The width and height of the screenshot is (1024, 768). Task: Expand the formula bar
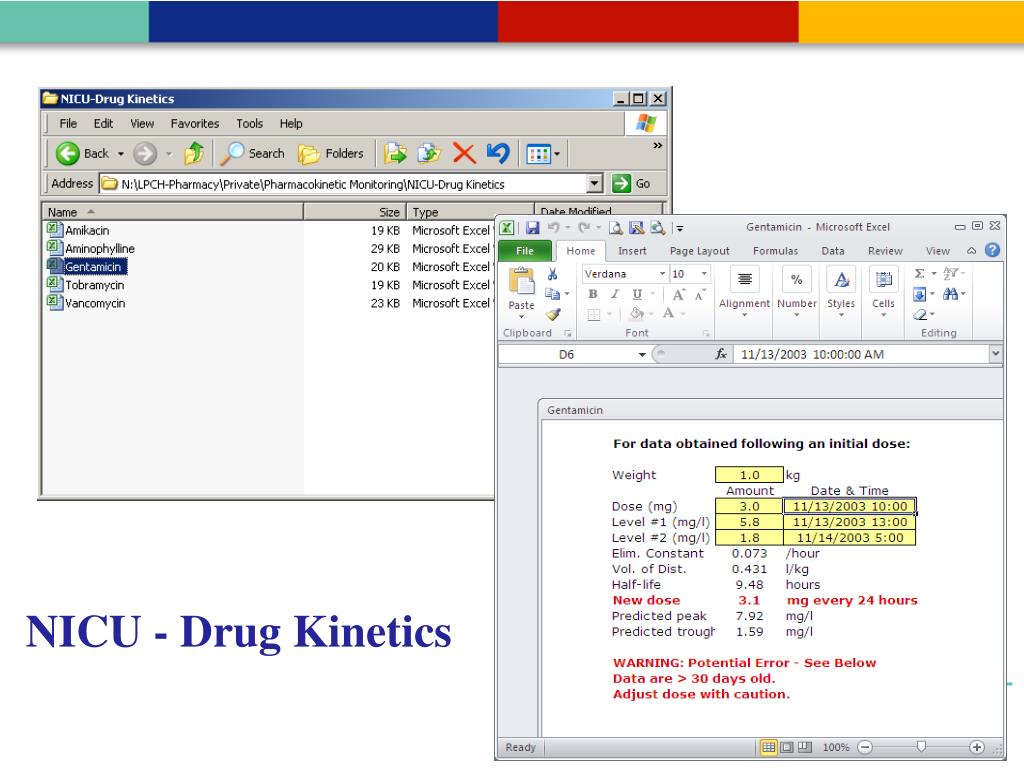(995, 353)
